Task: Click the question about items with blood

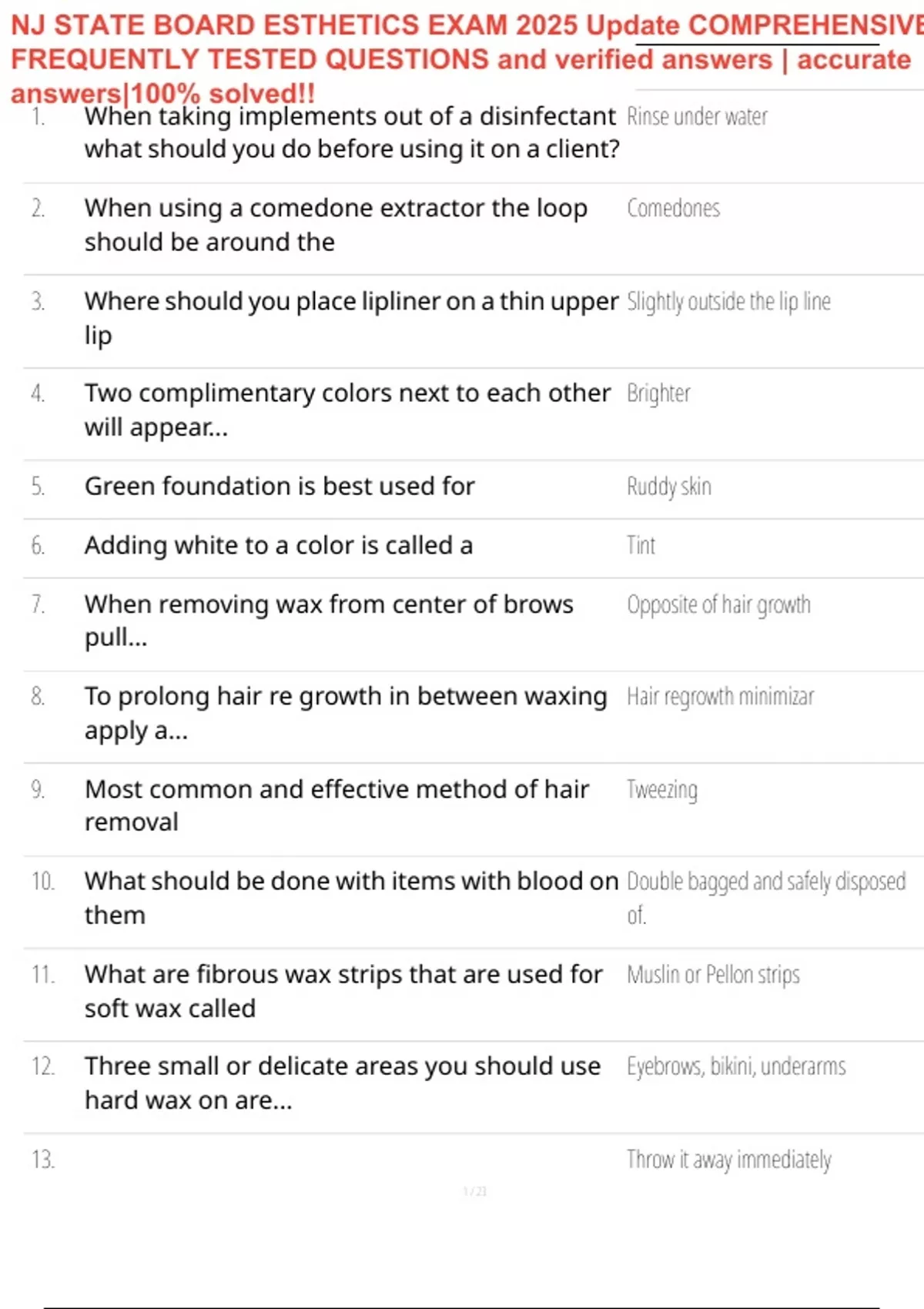Action: (x=351, y=898)
